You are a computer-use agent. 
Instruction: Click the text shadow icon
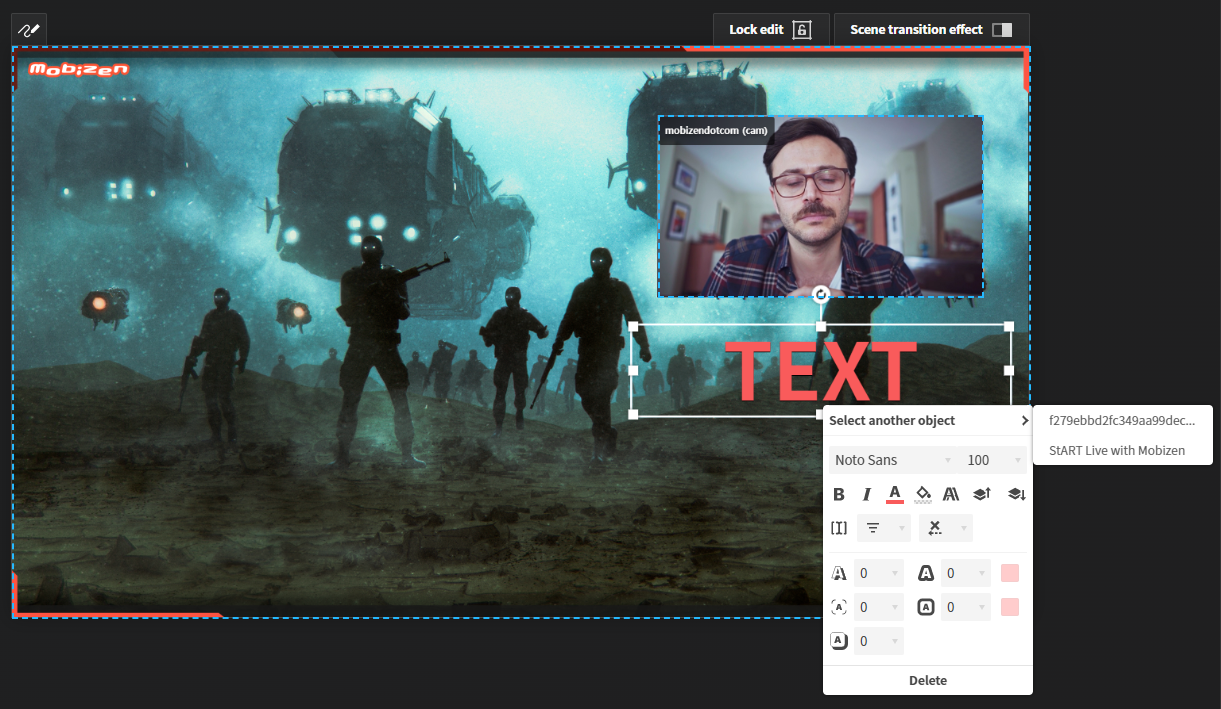pos(839,574)
